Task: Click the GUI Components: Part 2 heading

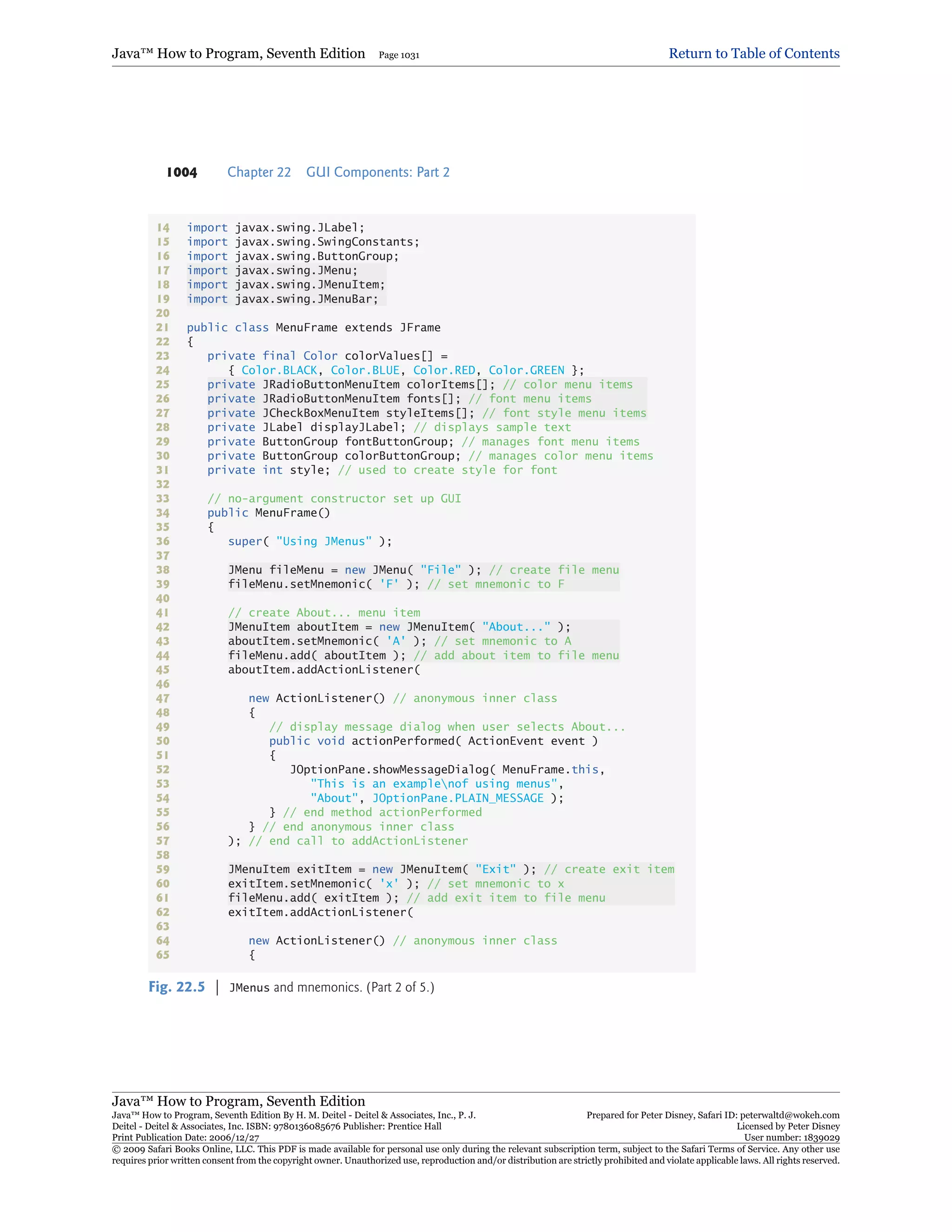Action: 377,172
